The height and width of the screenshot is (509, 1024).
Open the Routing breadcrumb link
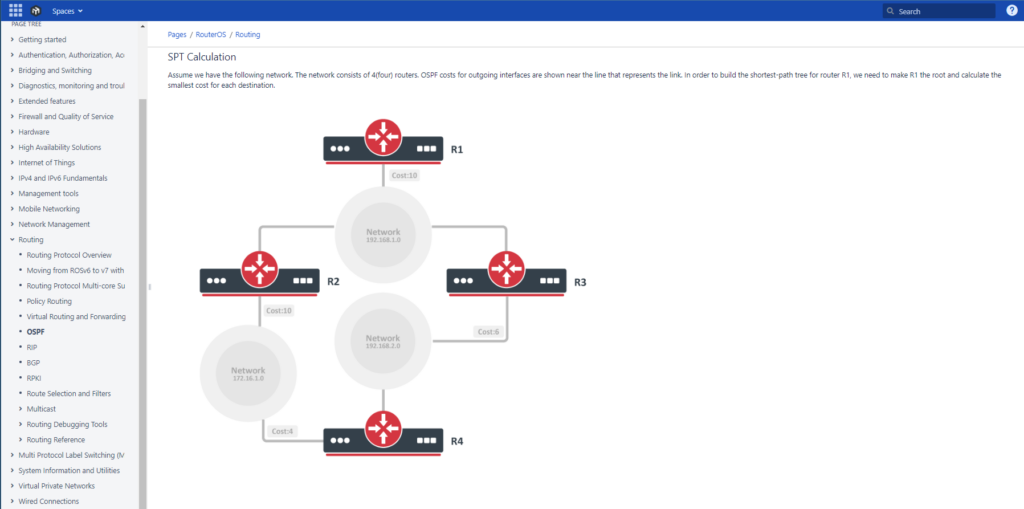click(248, 35)
